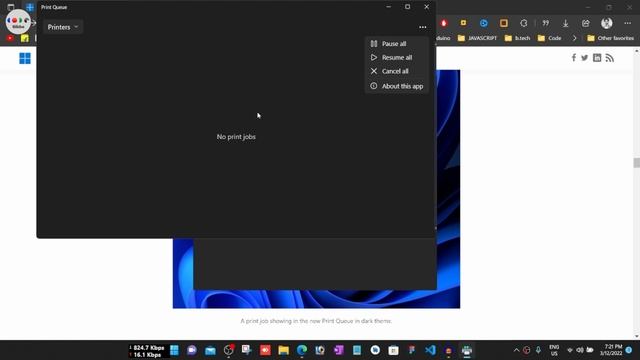This screenshot has width=640, height=360.
Task: Open File Explorer from the taskbar
Action: pyautogui.click(x=283, y=350)
